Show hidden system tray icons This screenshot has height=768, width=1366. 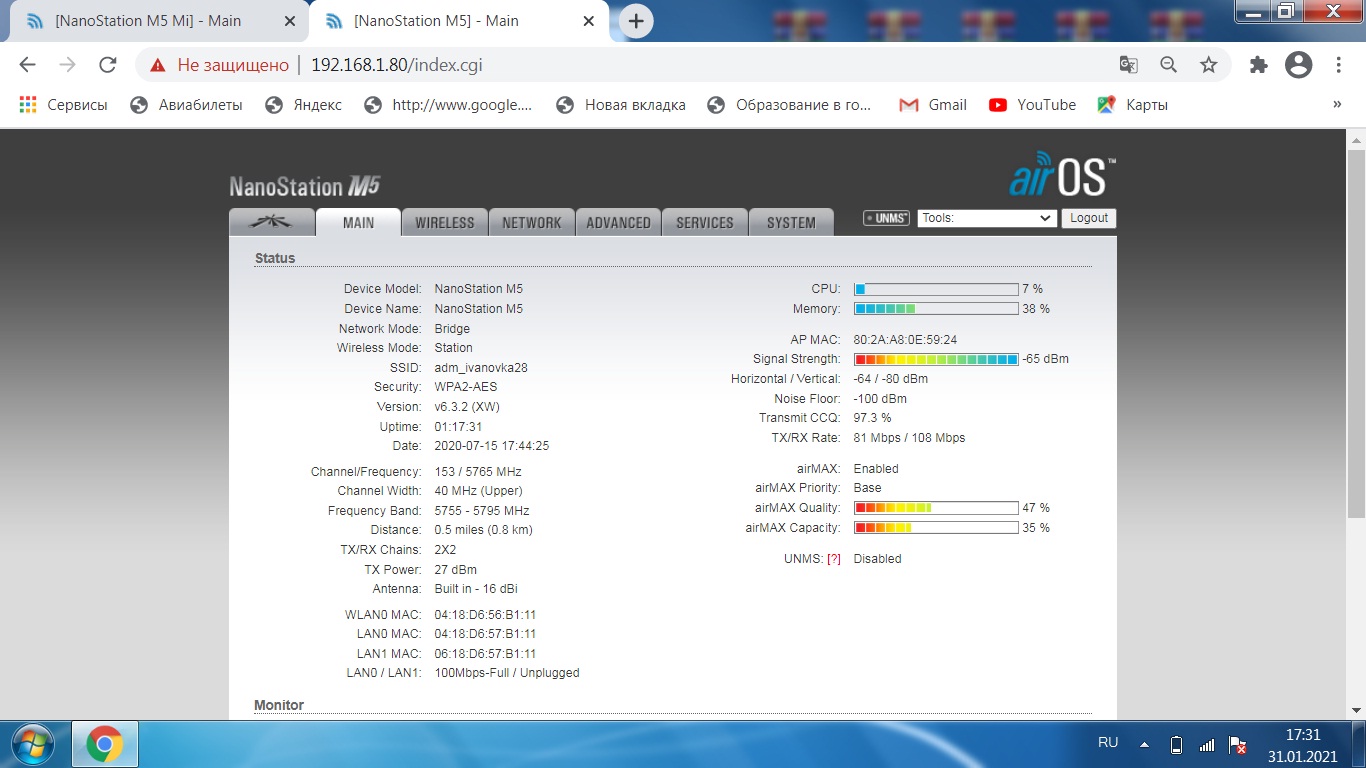click(x=1145, y=745)
